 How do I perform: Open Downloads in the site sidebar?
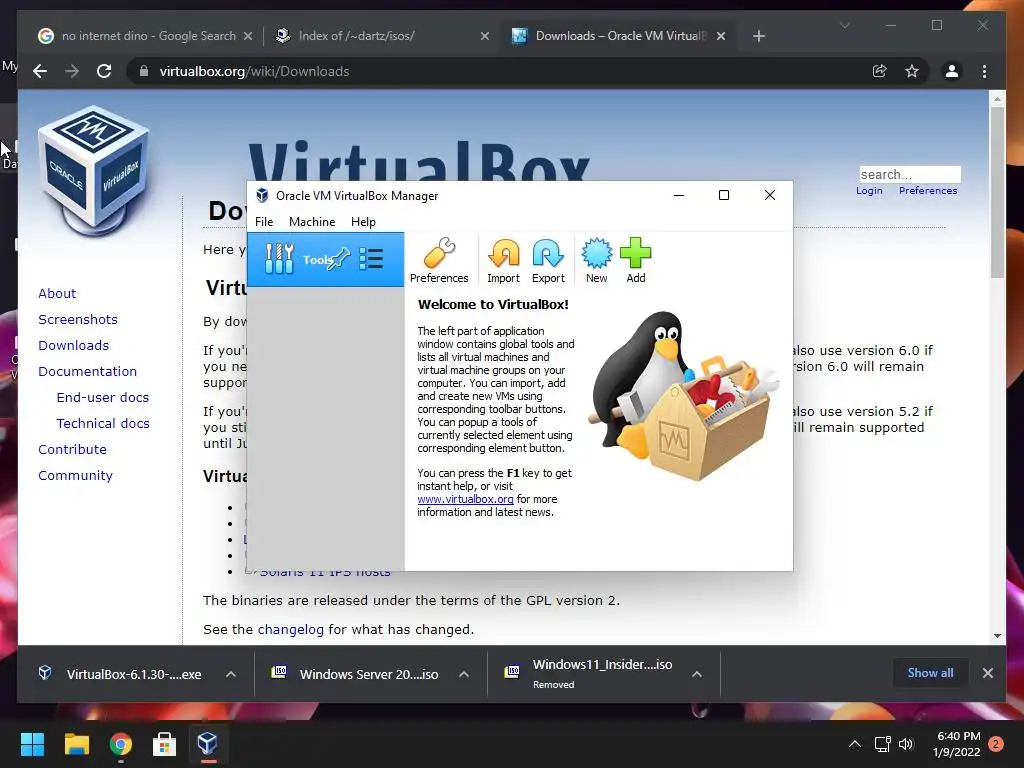(73, 345)
